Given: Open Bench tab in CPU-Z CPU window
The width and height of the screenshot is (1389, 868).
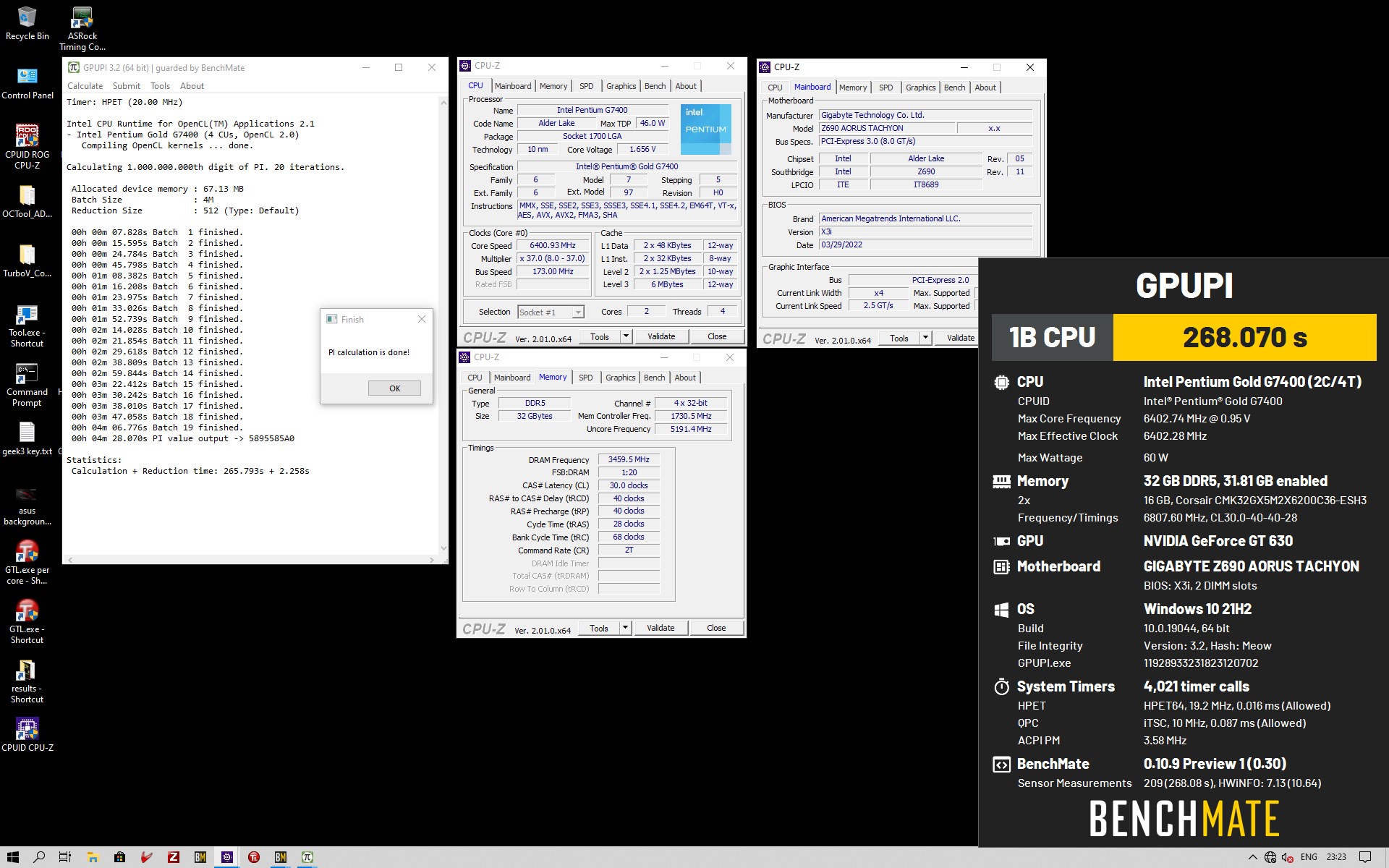Looking at the screenshot, I should (655, 86).
